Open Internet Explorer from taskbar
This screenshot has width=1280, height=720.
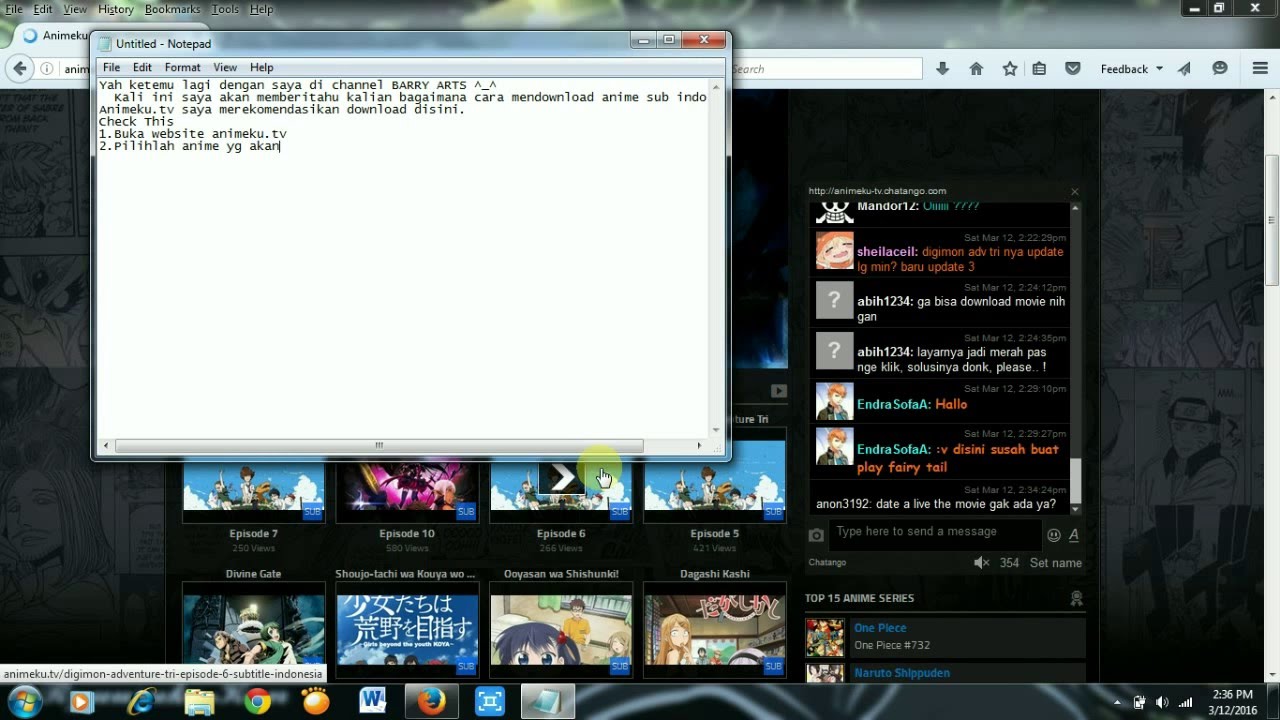(140, 702)
